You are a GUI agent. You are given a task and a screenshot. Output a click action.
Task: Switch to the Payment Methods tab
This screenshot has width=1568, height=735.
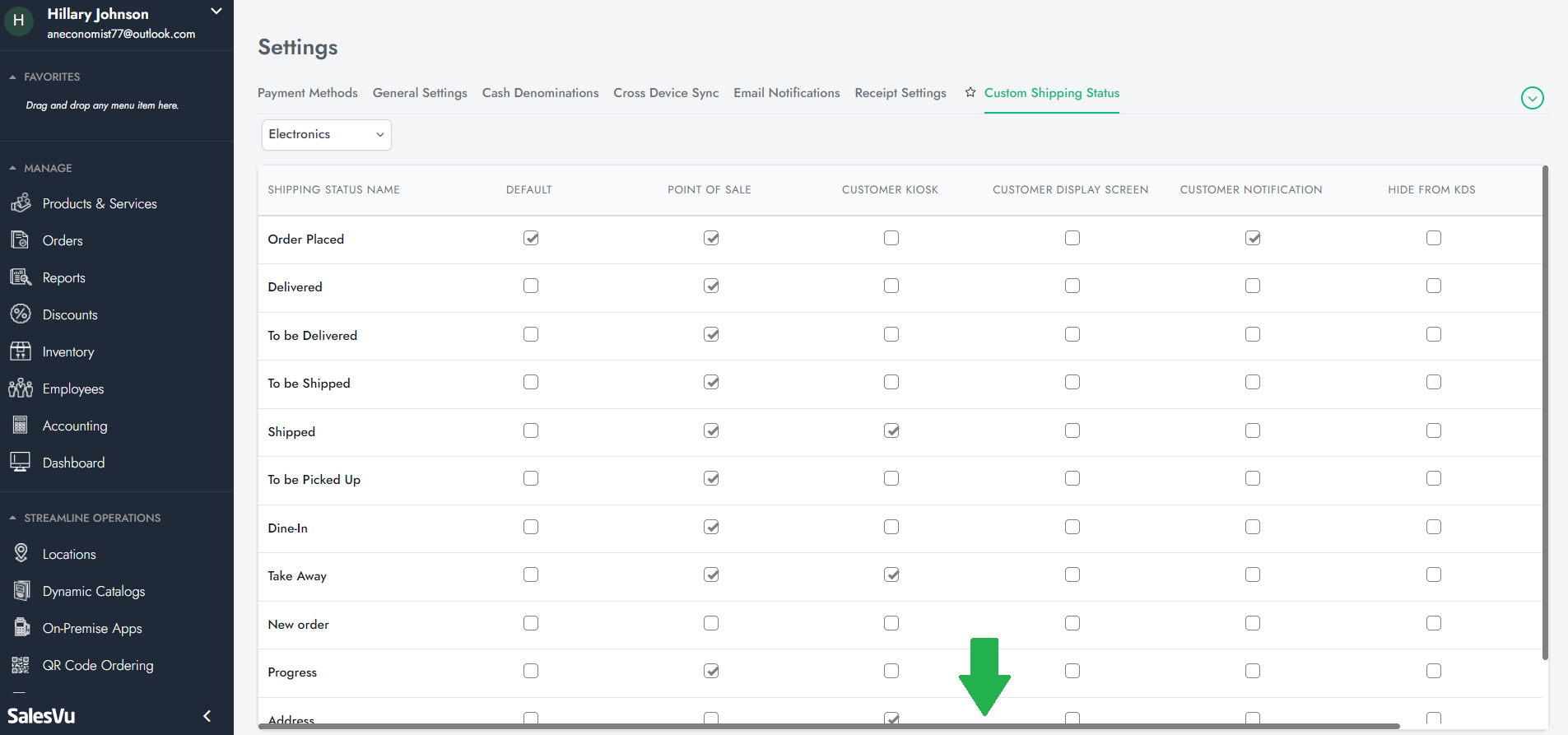click(x=307, y=93)
